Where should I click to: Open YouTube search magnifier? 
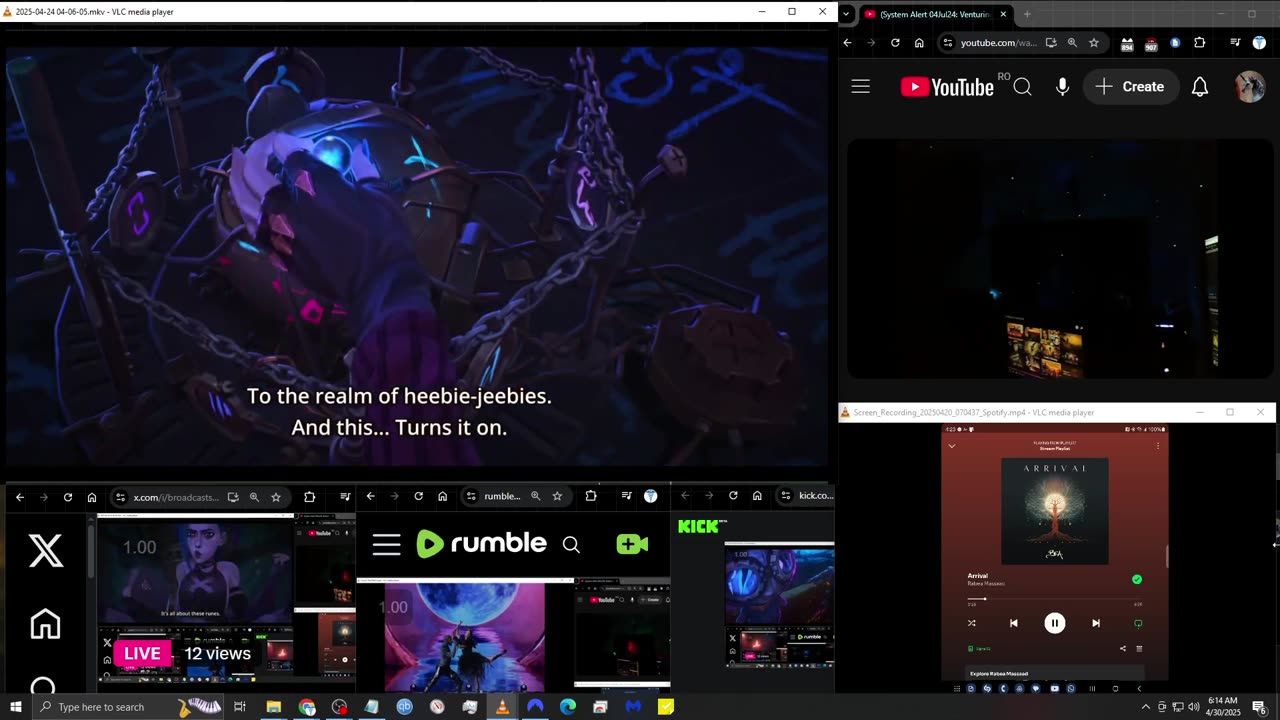1022,87
